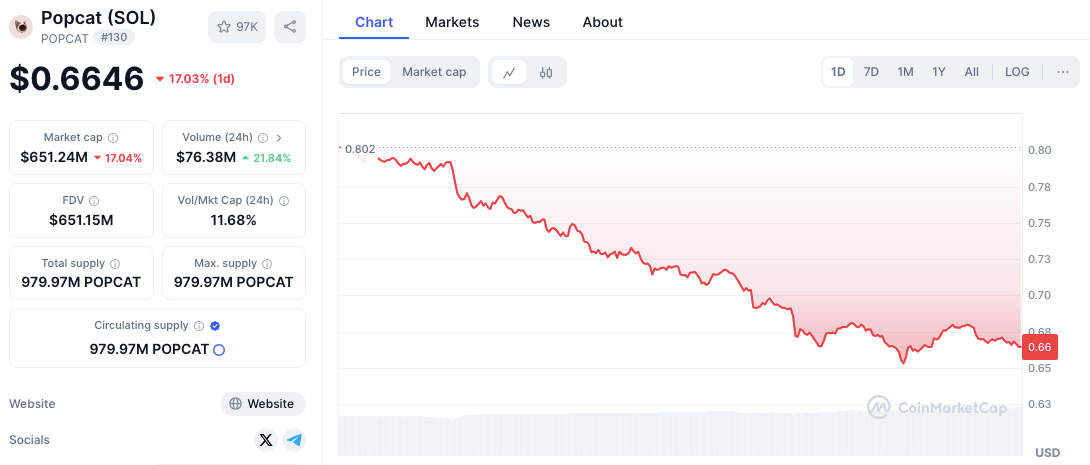Open the Telegram social link
1090x465 pixels.
click(294, 439)
